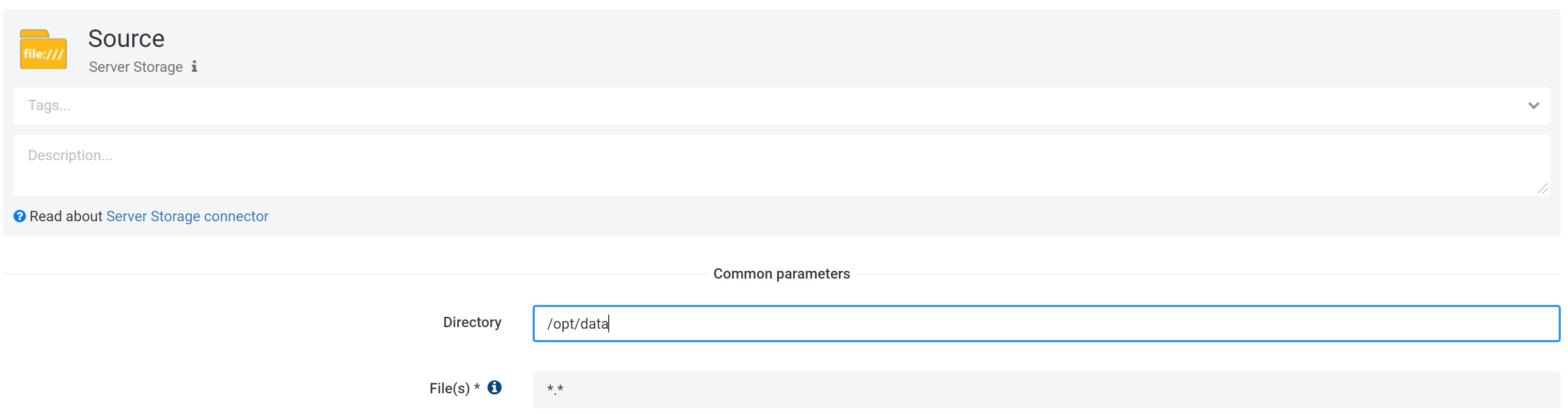Collapse the Tags list with the right-side arrow
This screenshot has height=414, width=1568.
coord(1533,105)
